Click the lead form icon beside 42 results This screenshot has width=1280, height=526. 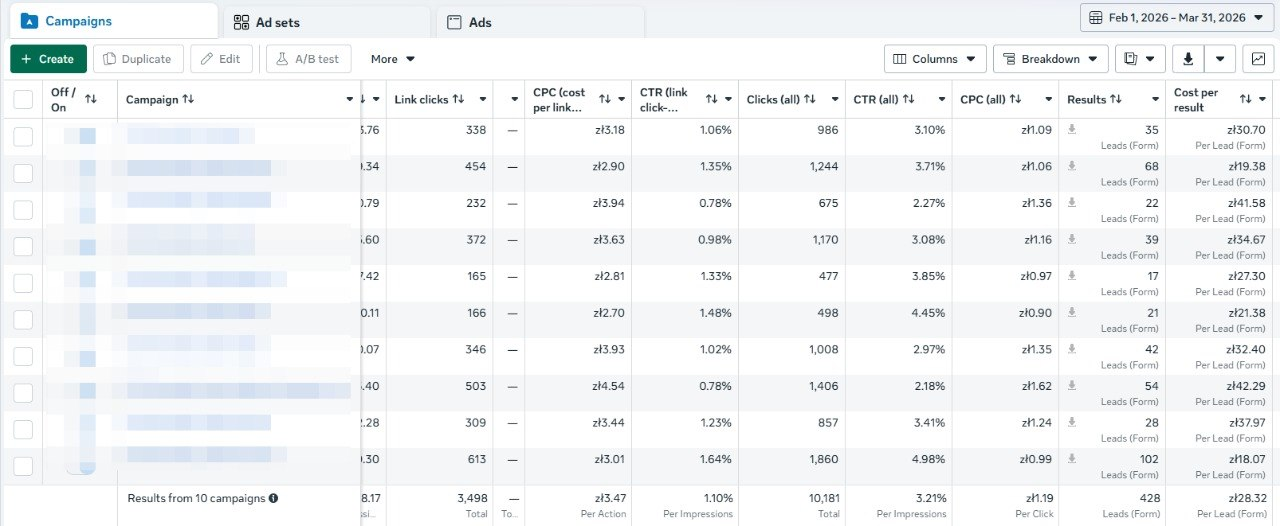point(1072,349)
